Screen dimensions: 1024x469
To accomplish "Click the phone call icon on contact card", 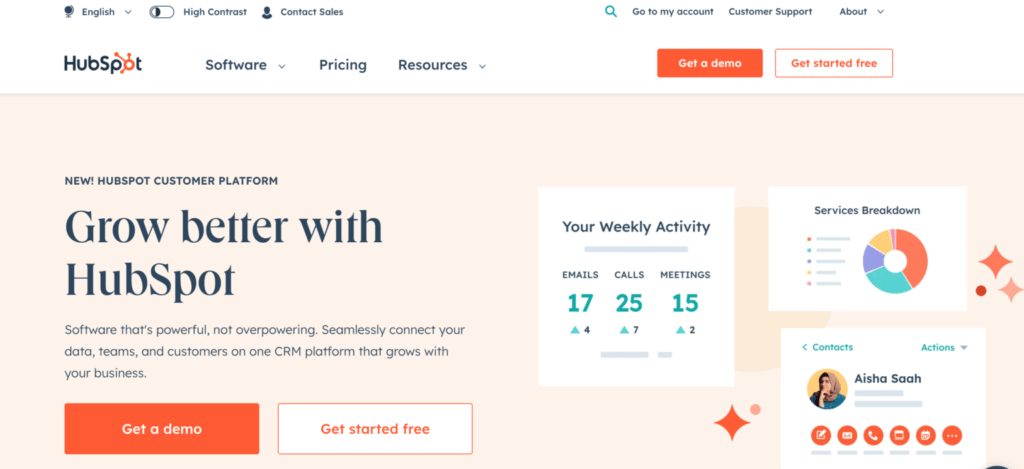I will pos(873,436).
